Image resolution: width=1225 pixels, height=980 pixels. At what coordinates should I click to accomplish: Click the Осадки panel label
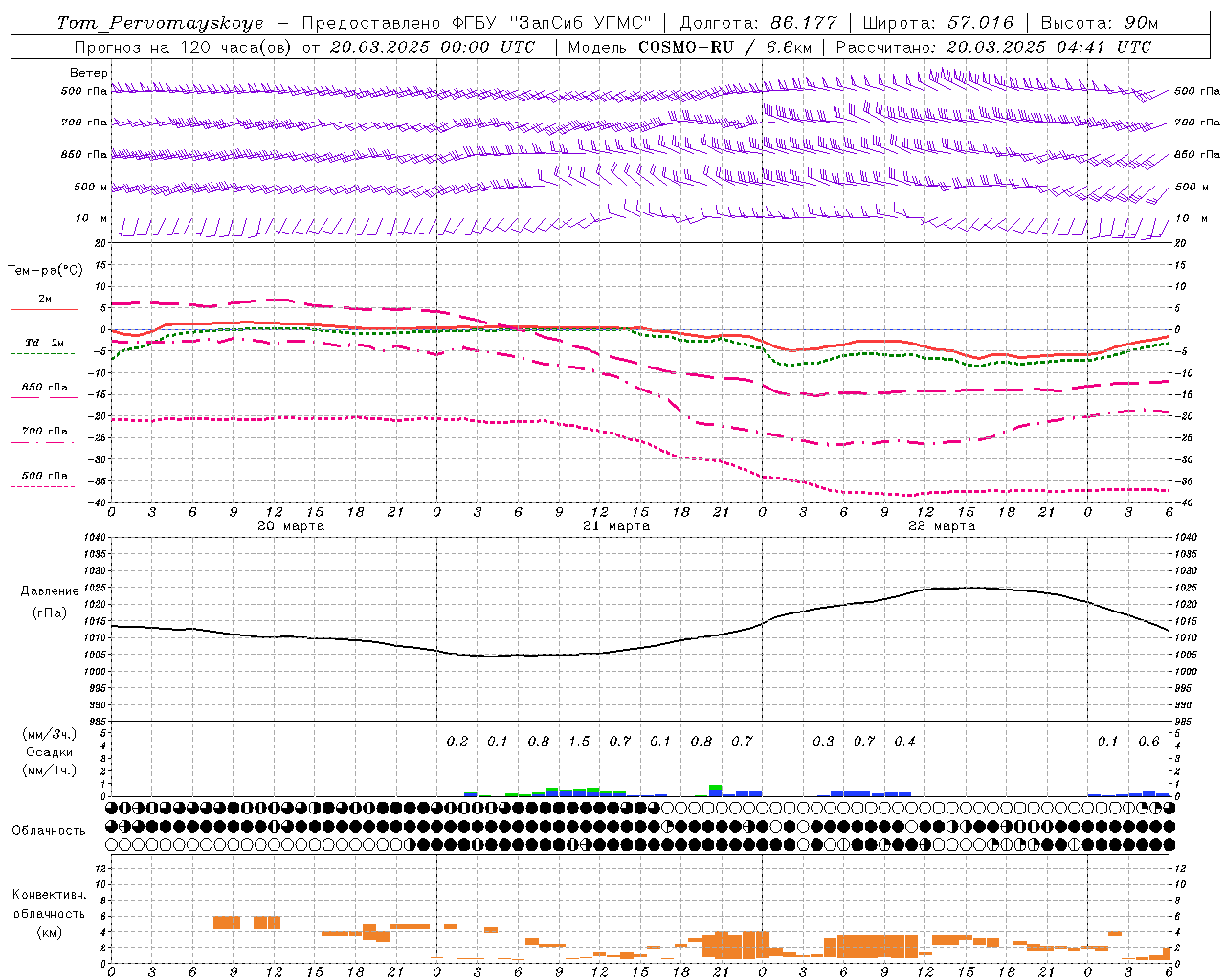pos(49,752)
